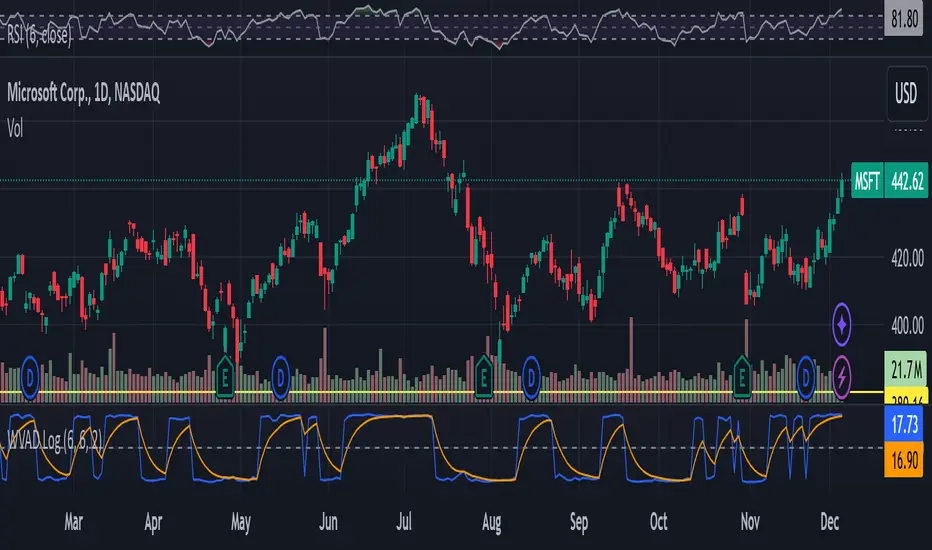Click the Mar label on time axis
Viewport: 932px width, 550px height.
(74, 522)
